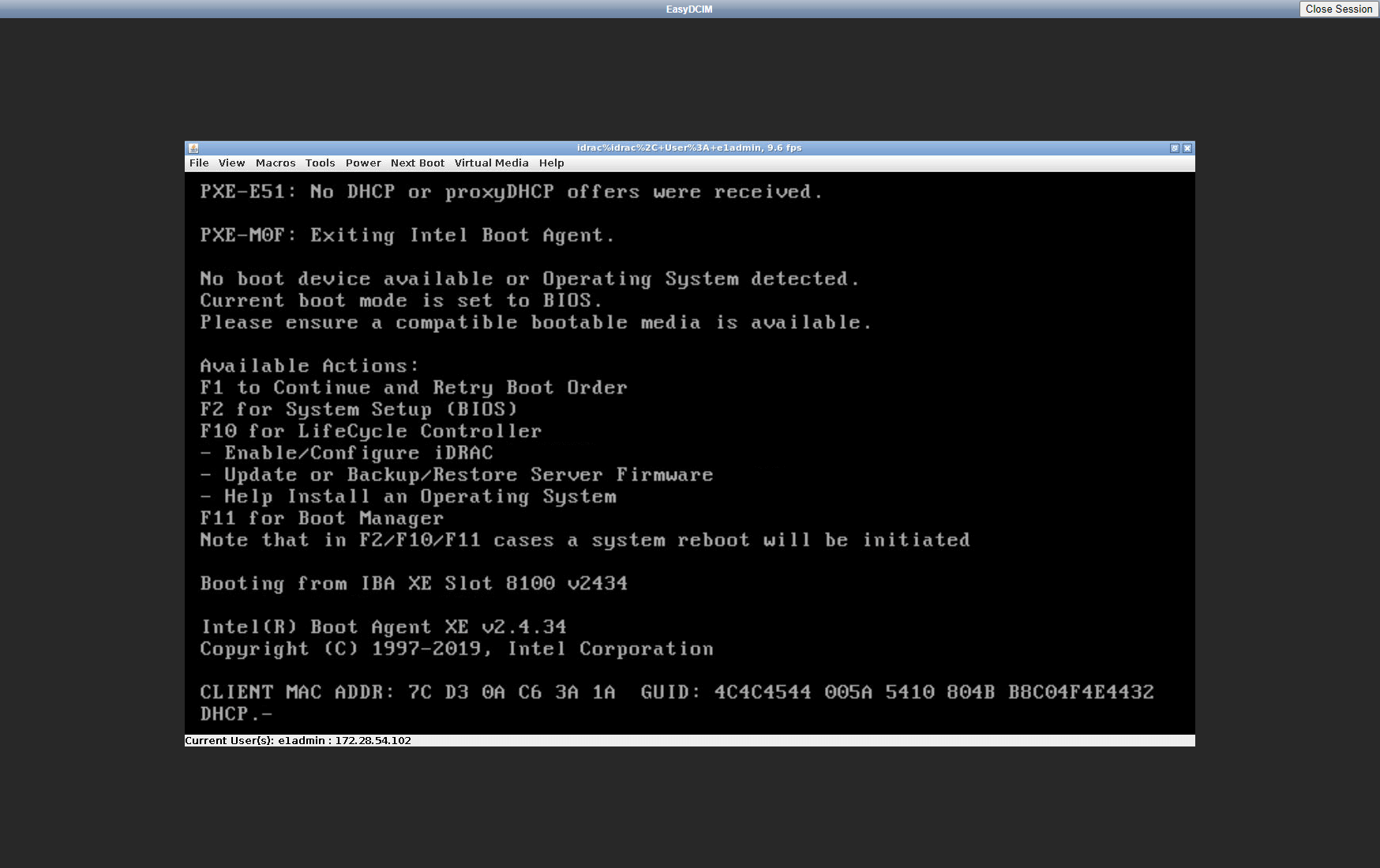Expand the Next Boot menu
This screenshot has width=1380, height=868.
pyautogui.click(x=418, y=163)
